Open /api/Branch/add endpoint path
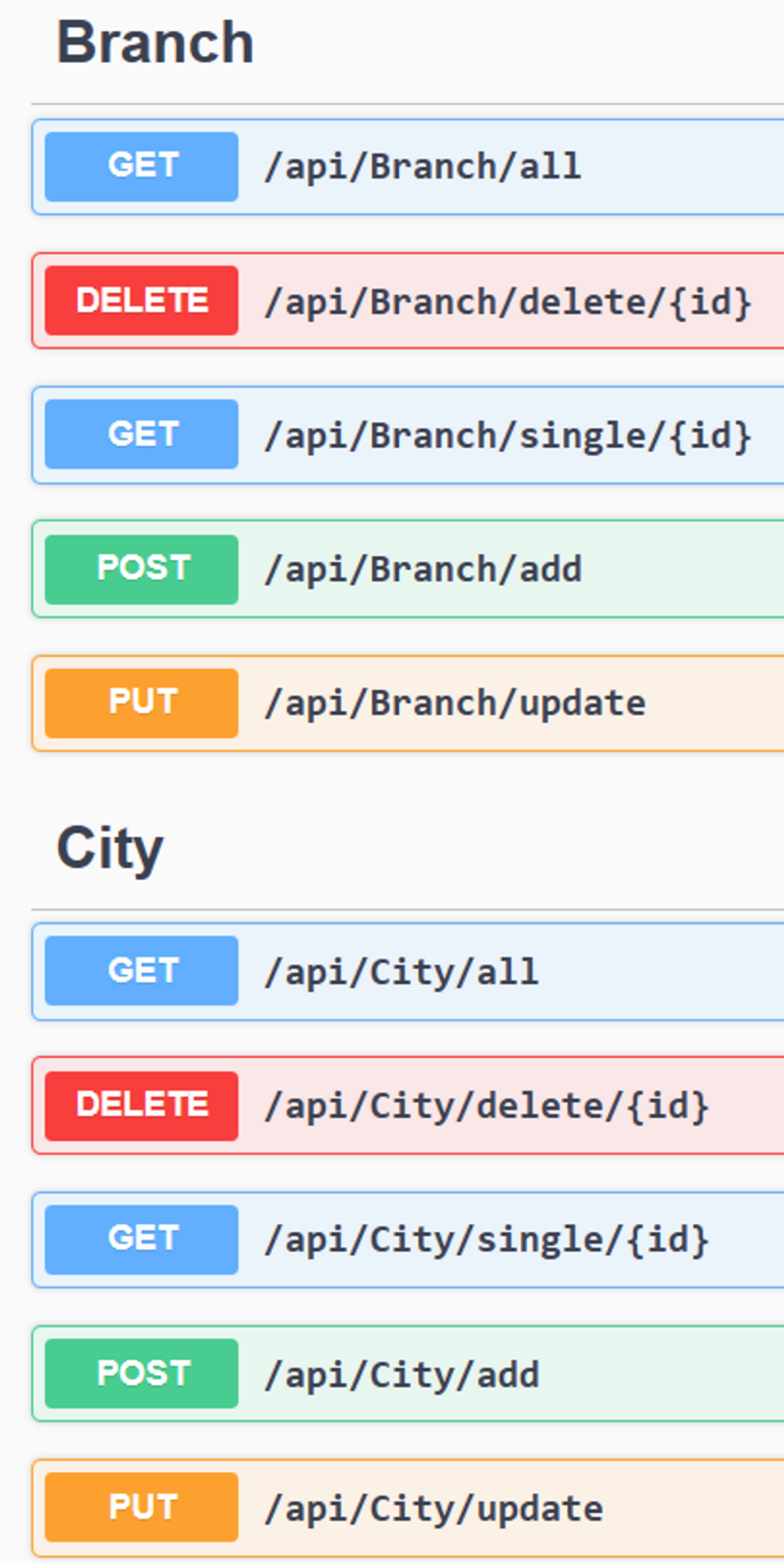Screen dimensions: 784x1563 tap(423, 569)
